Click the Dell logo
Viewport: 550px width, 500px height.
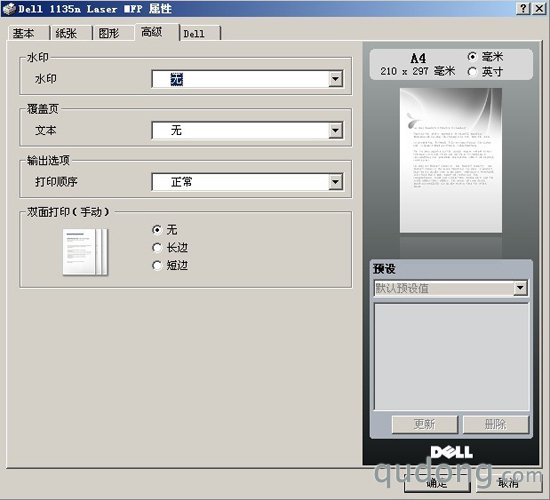click(x=451, y=452)
